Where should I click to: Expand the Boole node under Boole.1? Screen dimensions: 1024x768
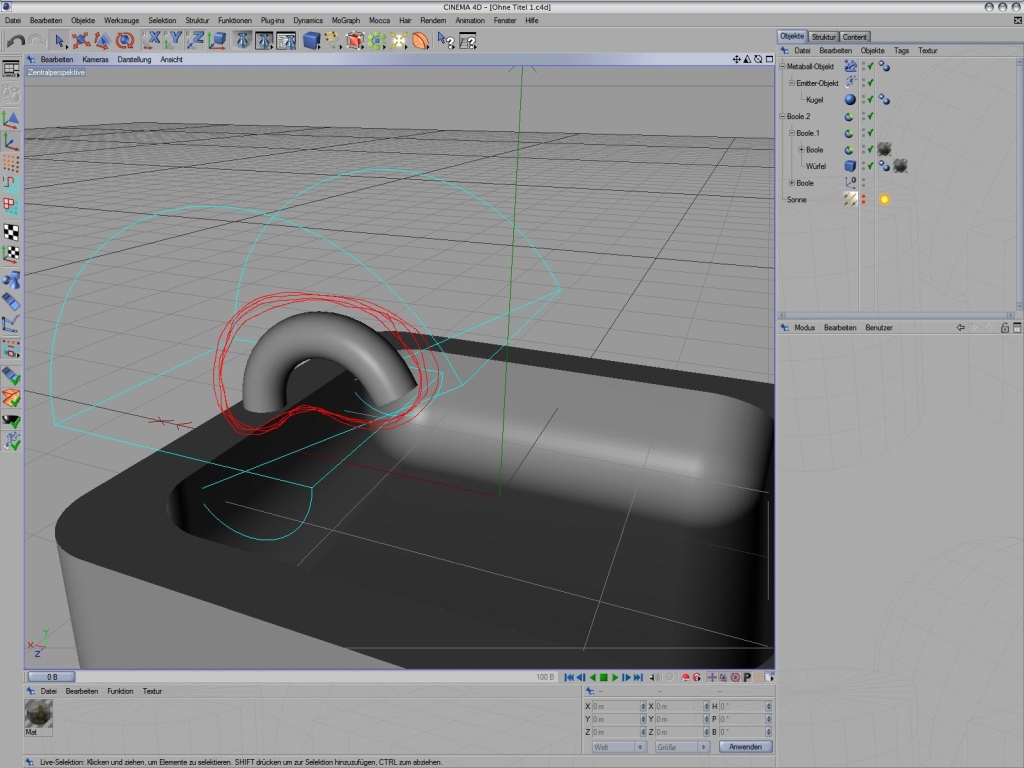(x=801, y=150)
